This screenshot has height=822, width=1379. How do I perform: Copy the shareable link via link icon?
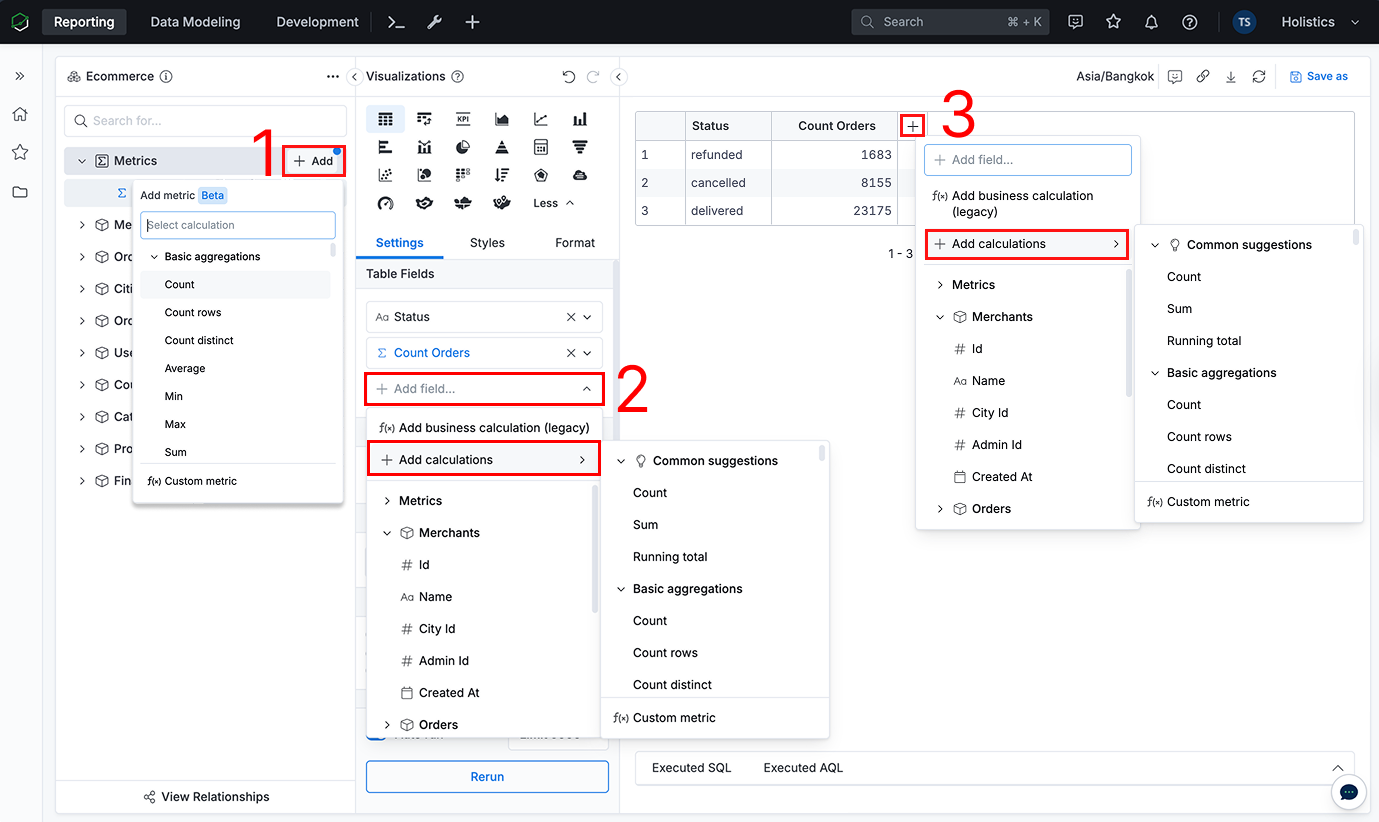click(x=1203, y=77)
